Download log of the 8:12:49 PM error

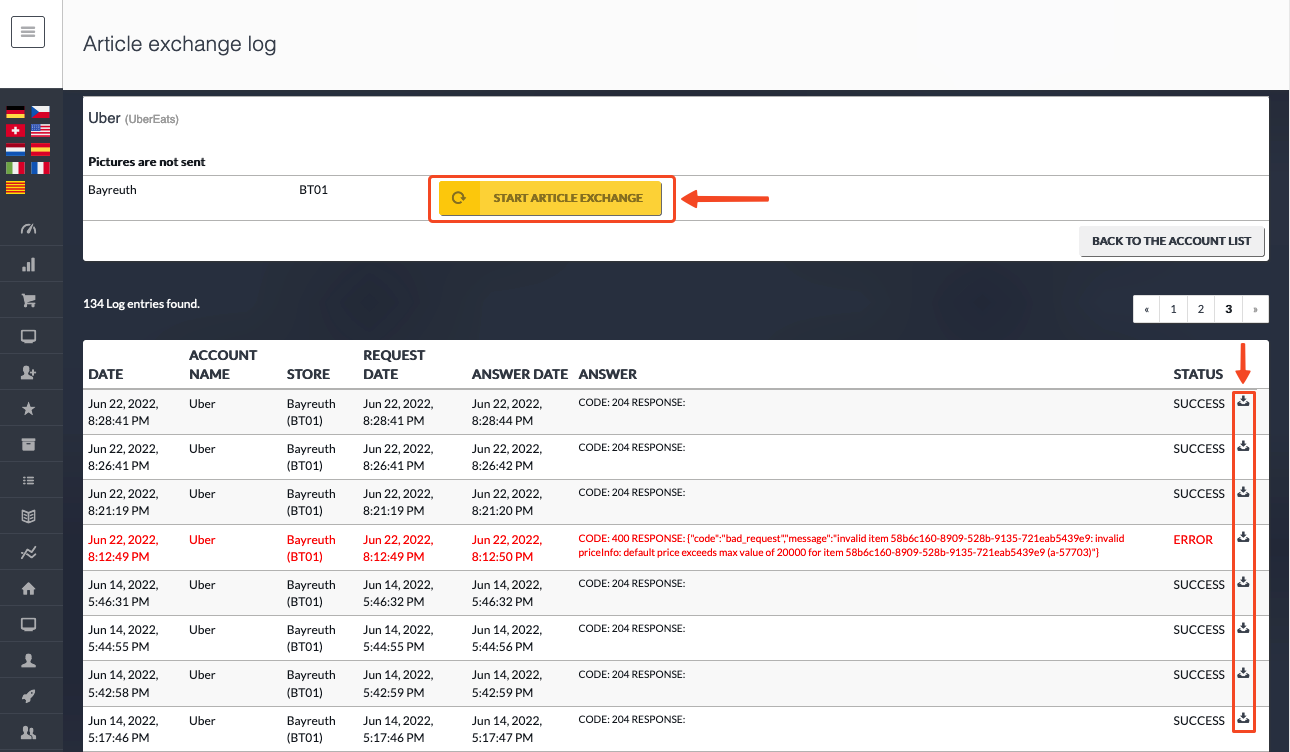pos(1243,537)
